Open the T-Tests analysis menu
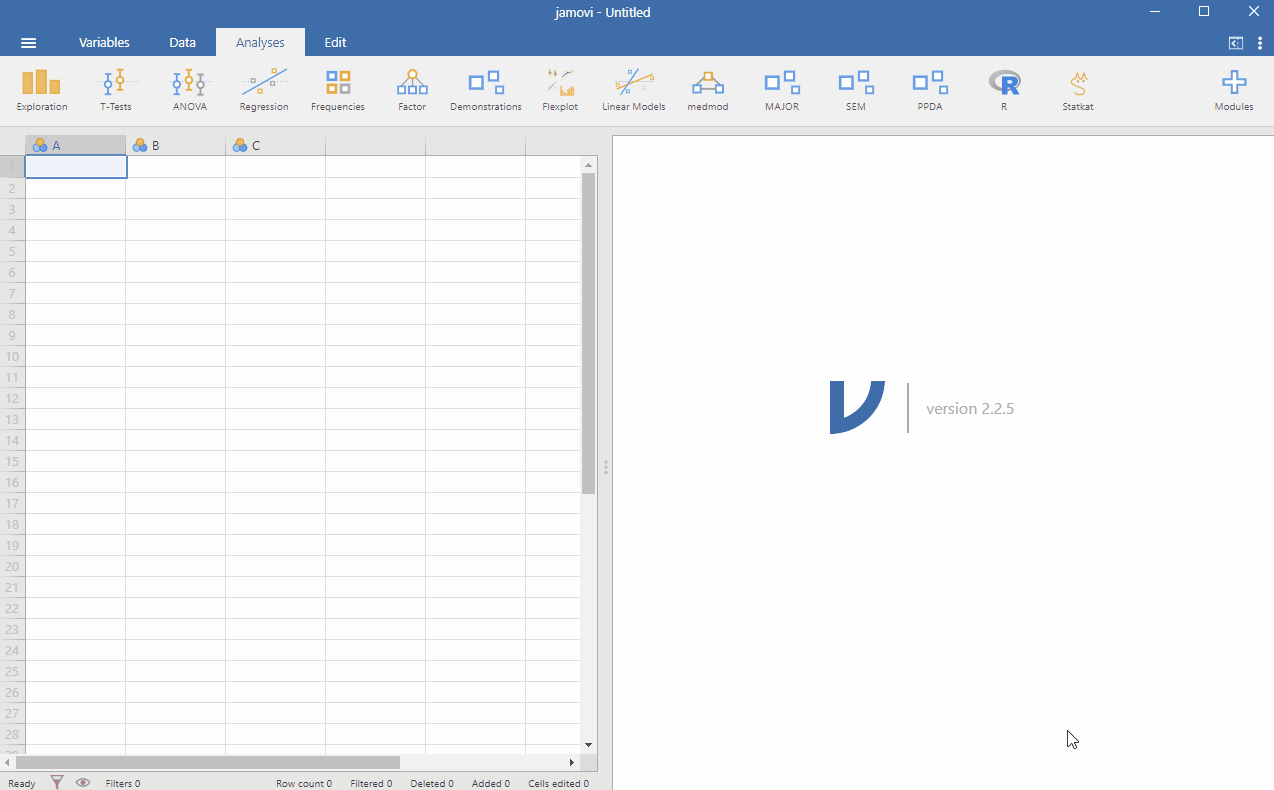 [116, 90]
